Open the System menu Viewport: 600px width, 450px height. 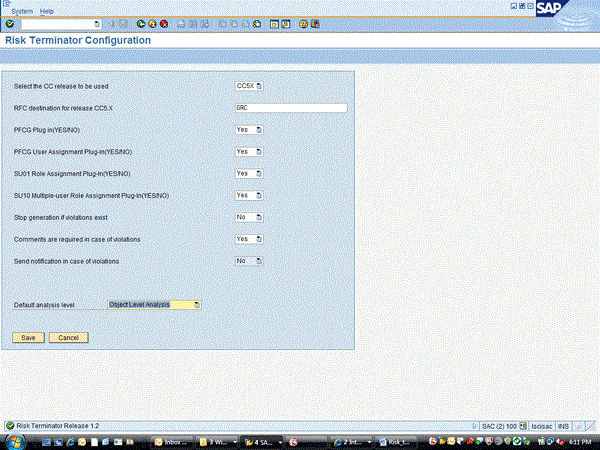tap(22, 10)
